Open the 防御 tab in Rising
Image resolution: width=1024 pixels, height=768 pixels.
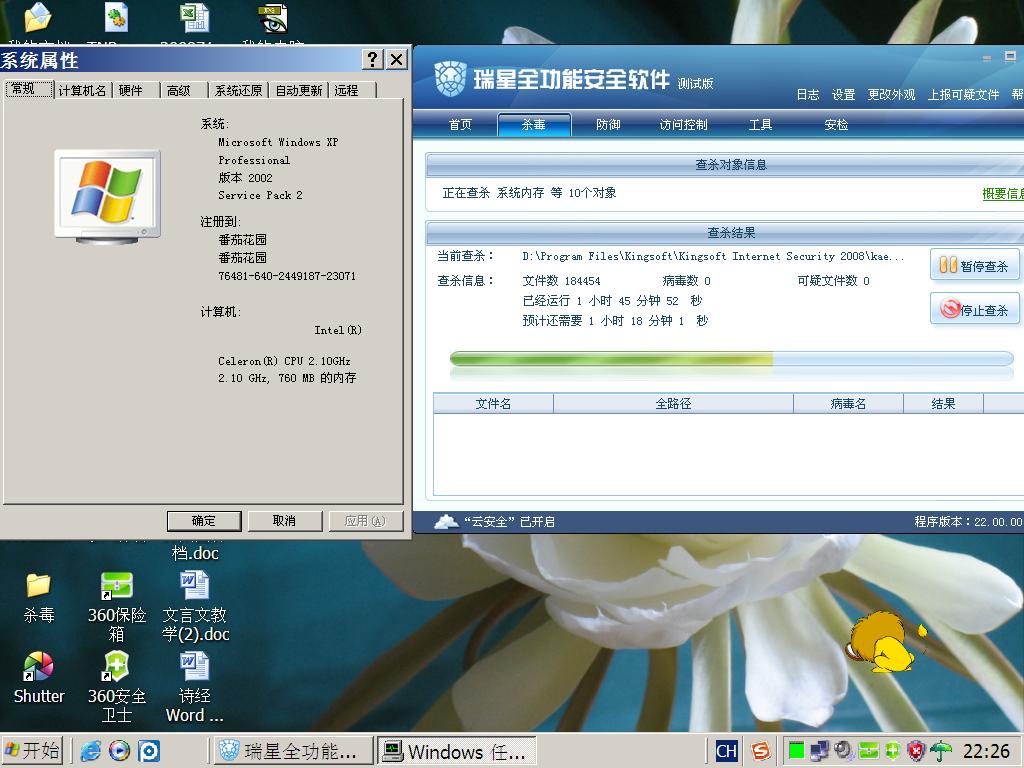click(x=608, y=124)
